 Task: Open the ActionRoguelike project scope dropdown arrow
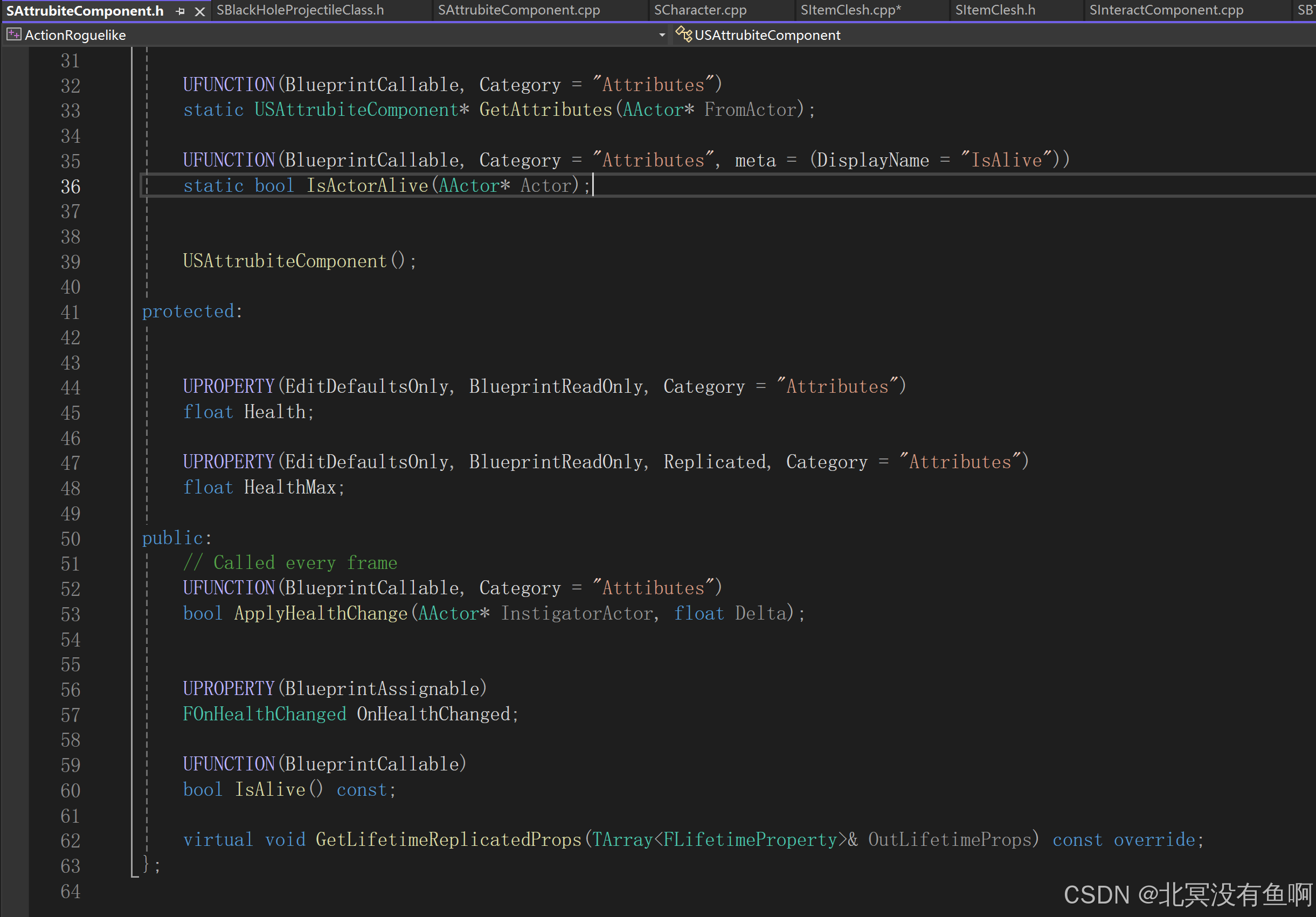click(x=662, y=35)
